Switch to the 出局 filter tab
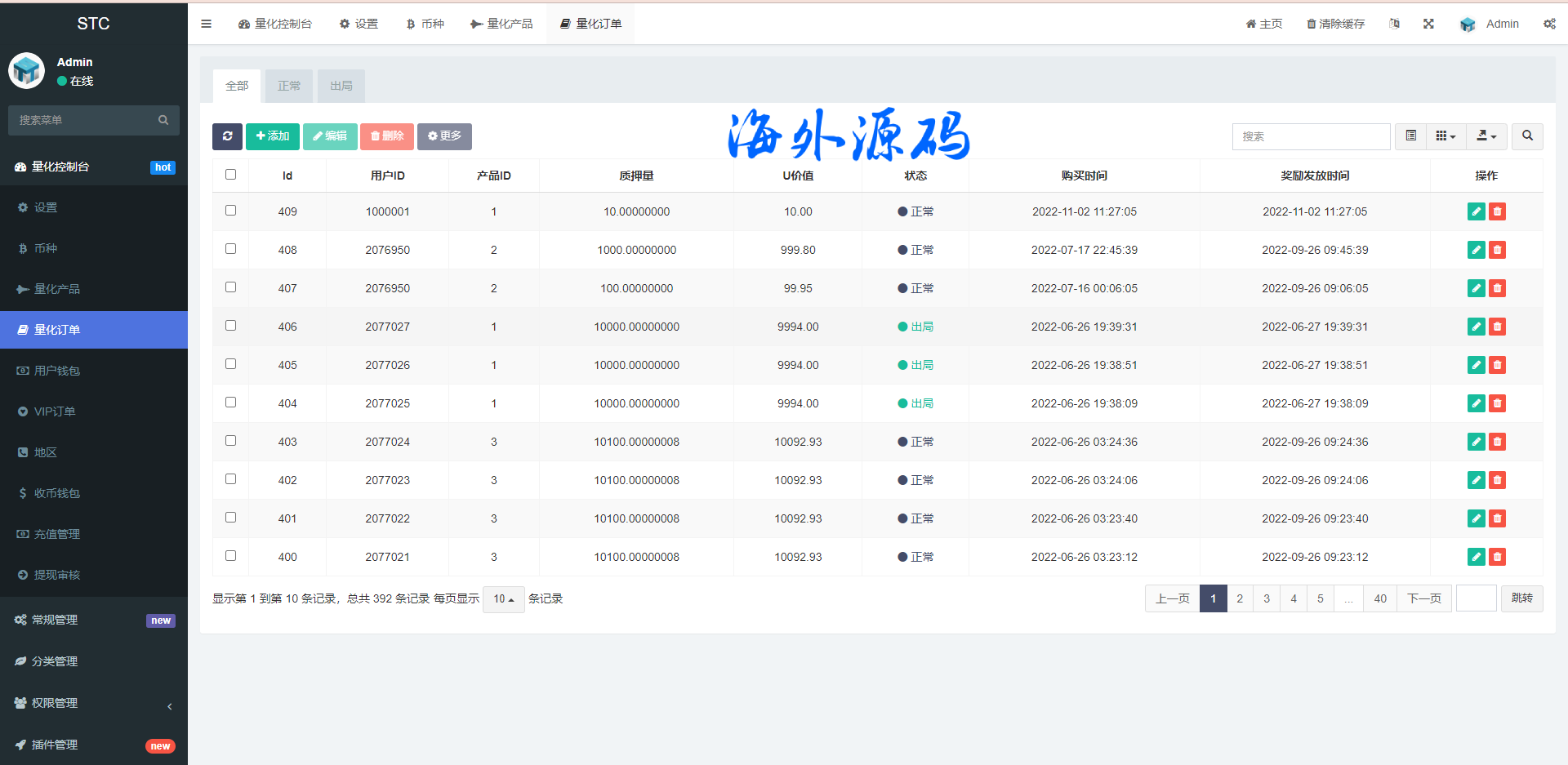Image resolution: width=1568 pixels, height=765 pixels. click(341, 86)
